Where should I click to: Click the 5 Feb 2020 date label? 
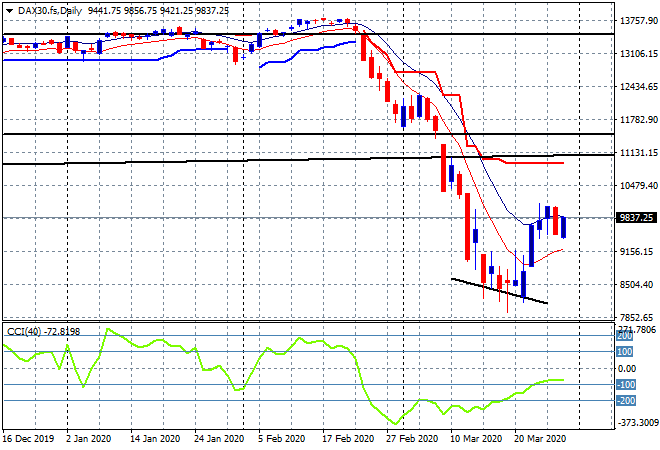[x=282, y=439]
